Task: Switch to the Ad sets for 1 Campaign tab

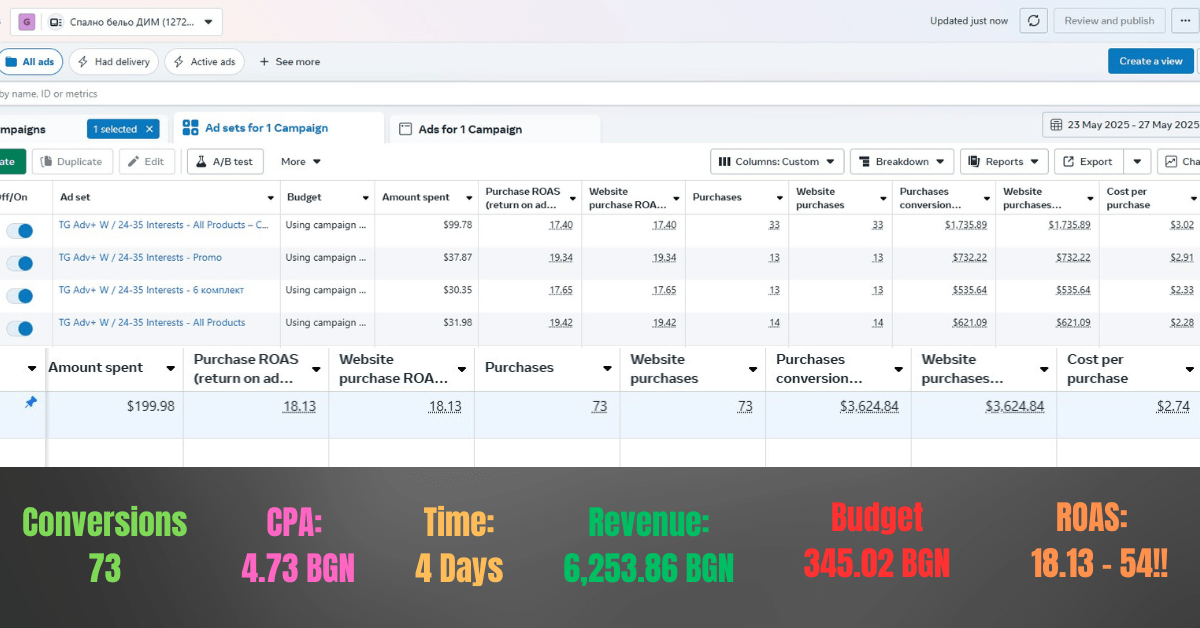Action: point(278,128)
